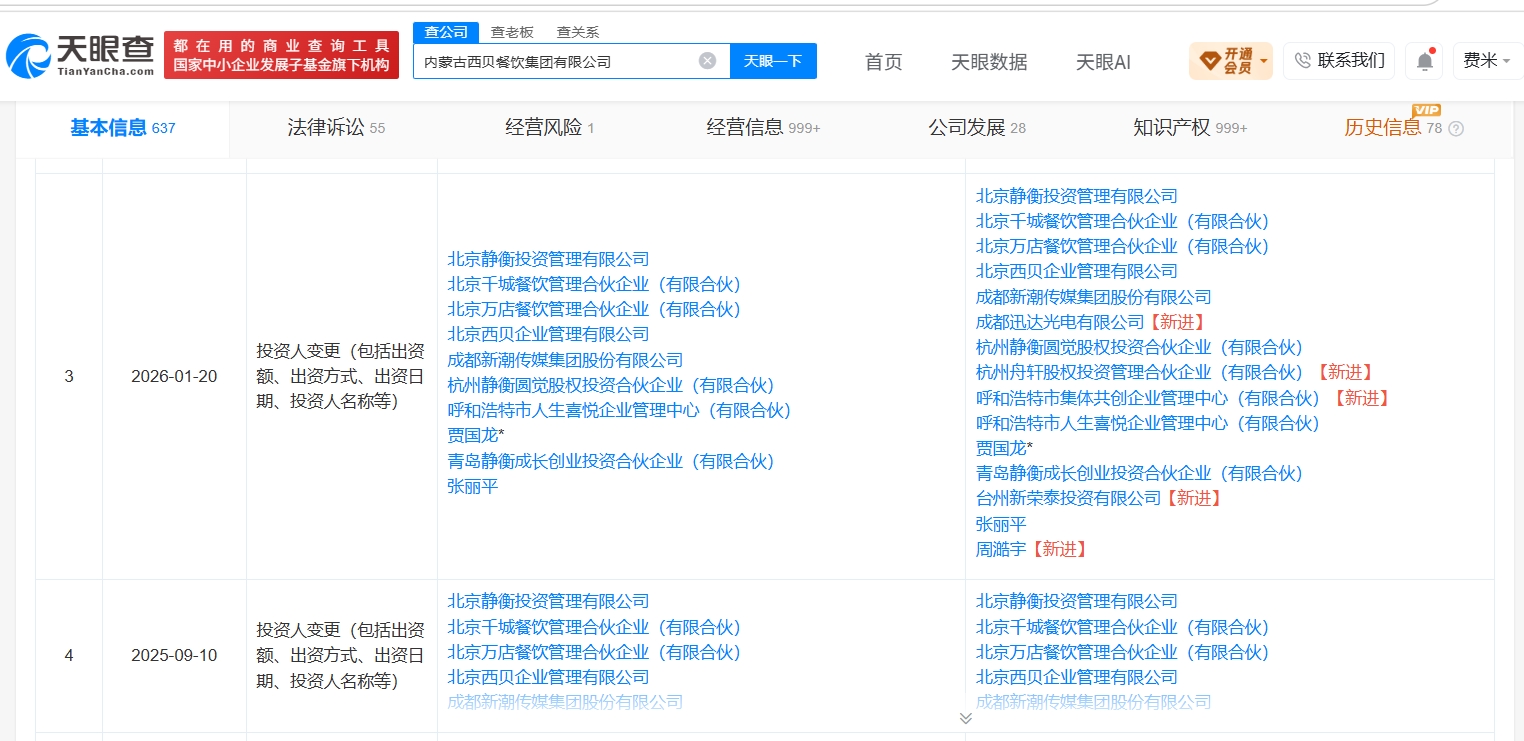Expand the table with the double-chevron arrow
Image resolution: width=1524 pixels, height=741 pixels.
[965, 718]
